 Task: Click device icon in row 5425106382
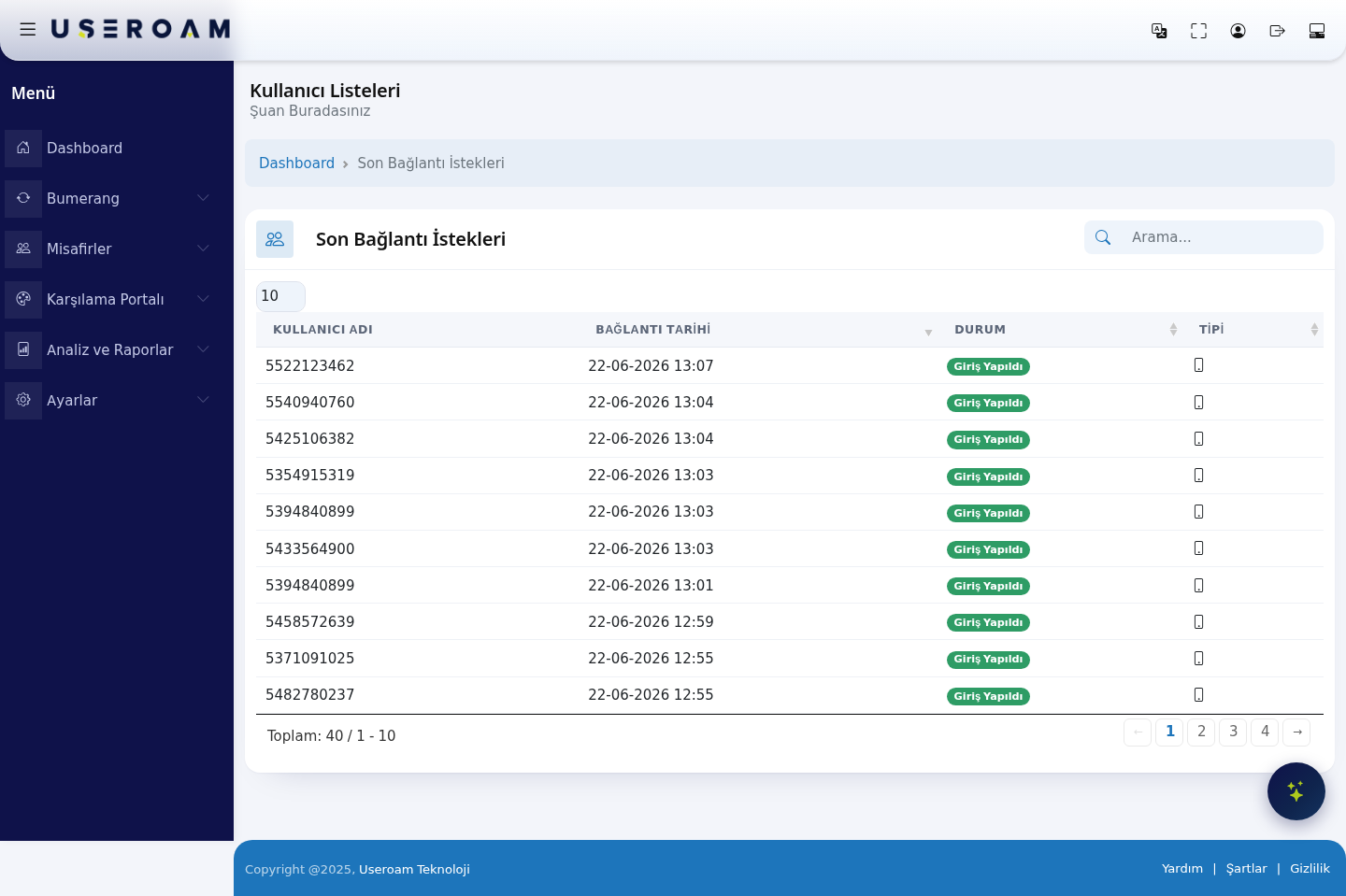1199,438
